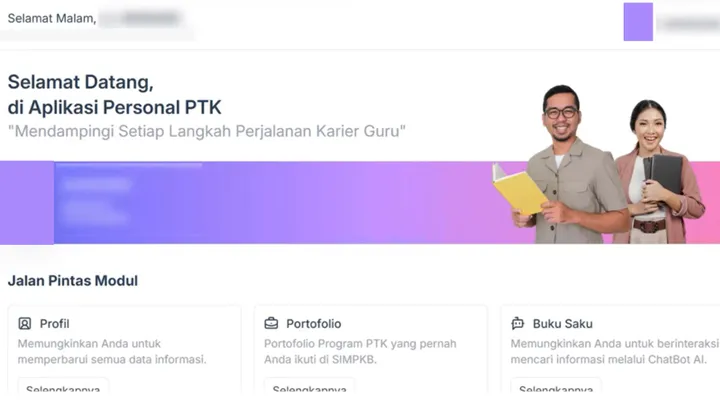720x411 pixels.
Task: Click Selengkapnya button under Buku Saku
Action: pos(556,386)
